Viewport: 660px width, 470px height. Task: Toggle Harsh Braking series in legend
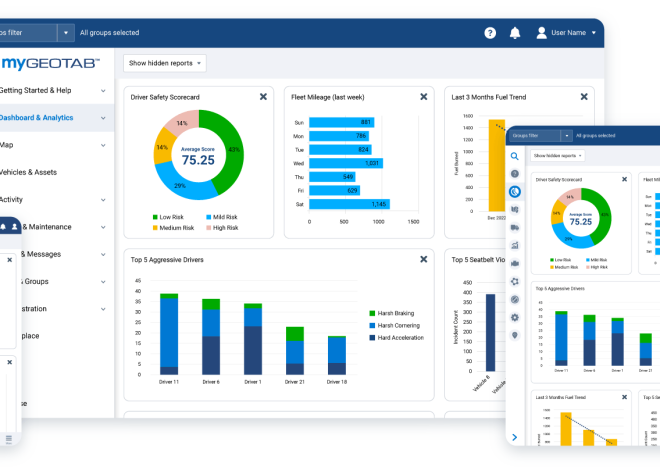coord(391,313)
